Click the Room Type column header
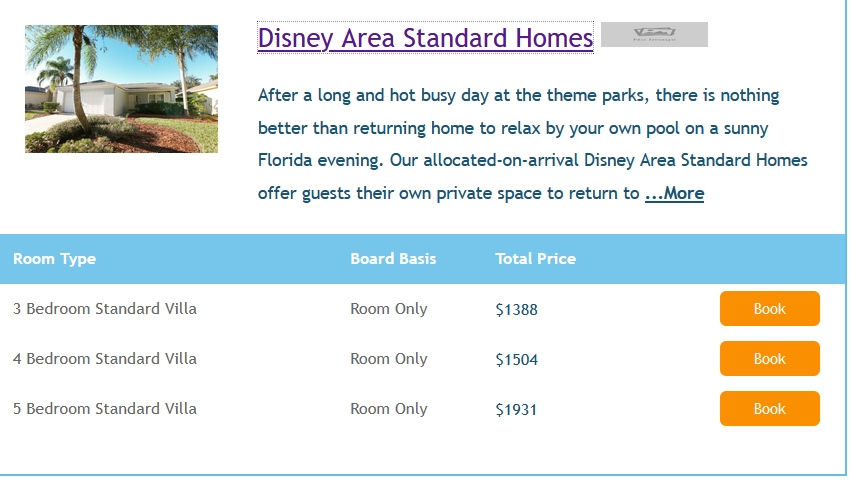This screenshot has width=851, height=481. pyautogui.click(x=55, y=259)
